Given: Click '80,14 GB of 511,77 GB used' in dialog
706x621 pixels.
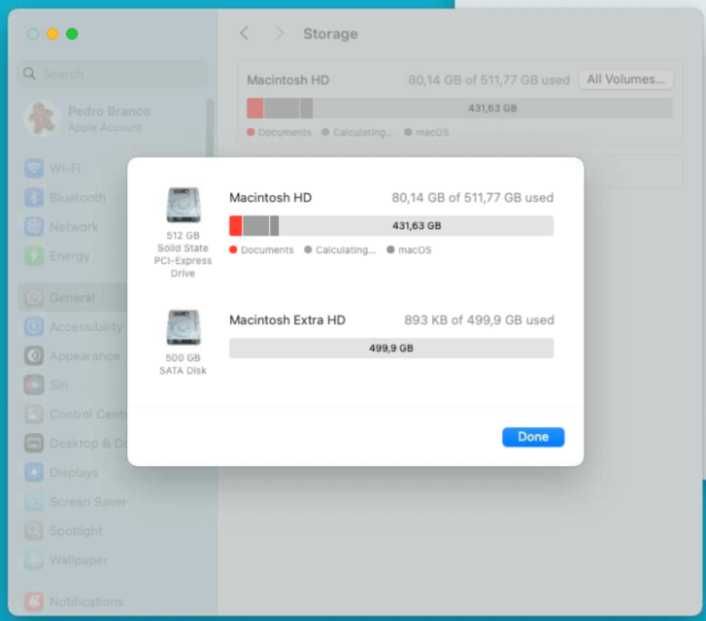Looking at the screenshot, I should click(x=472, y=198).
